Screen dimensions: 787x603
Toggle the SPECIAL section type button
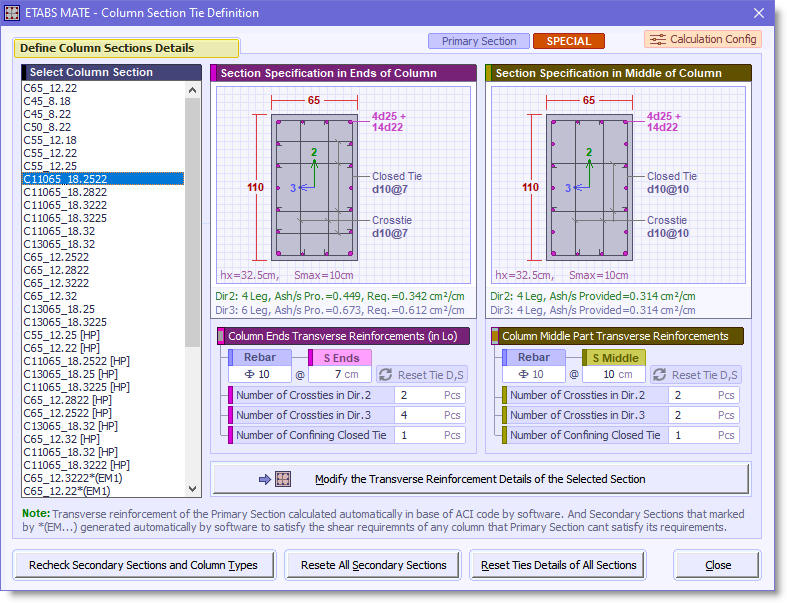[x=569, y=41]
